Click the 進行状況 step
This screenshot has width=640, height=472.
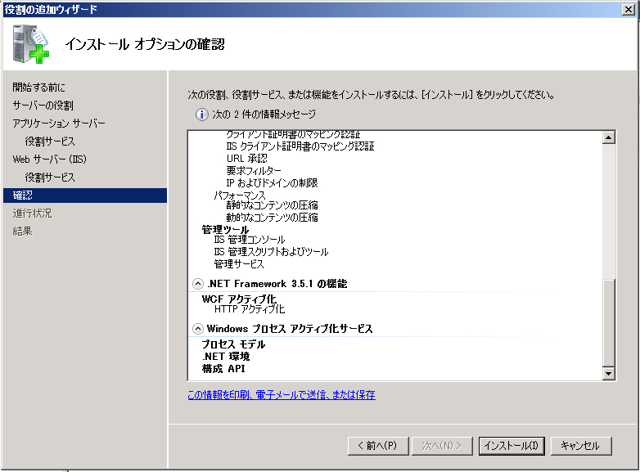[32, 213]
